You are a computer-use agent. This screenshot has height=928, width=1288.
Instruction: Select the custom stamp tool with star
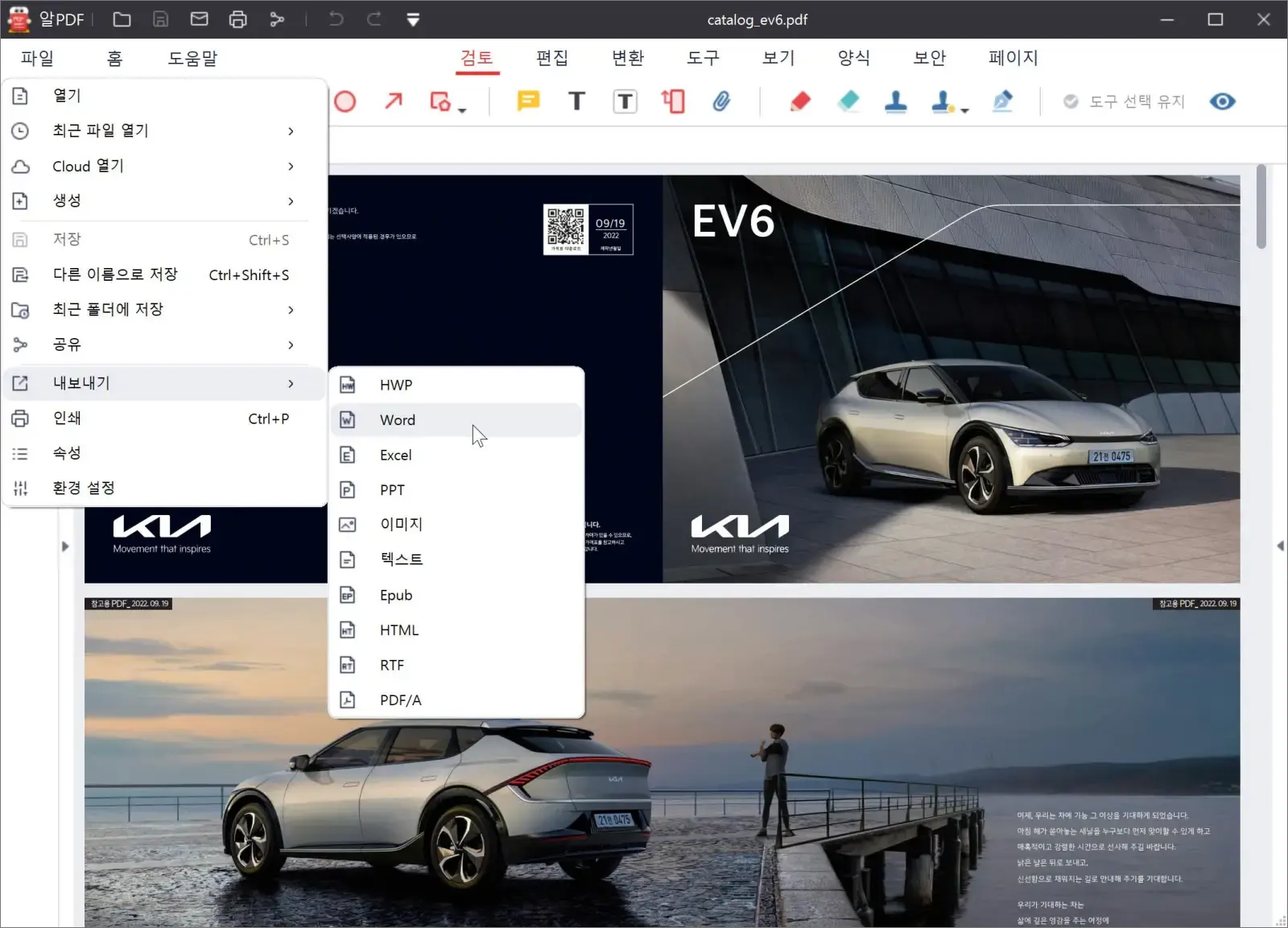[943, 101]
